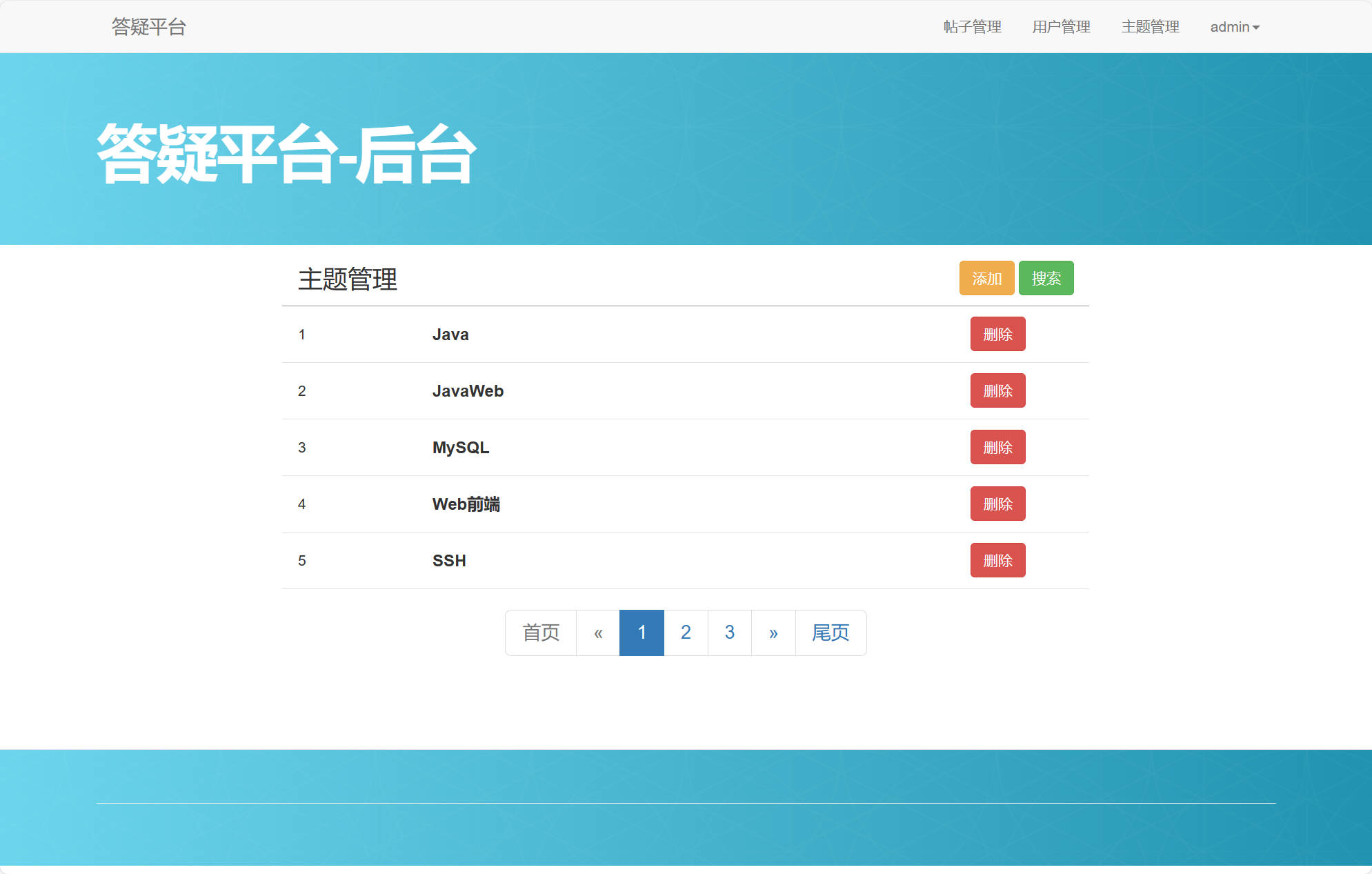1372x874 pixels.
Task: Jump to page 3
Action: coord(729,633)
